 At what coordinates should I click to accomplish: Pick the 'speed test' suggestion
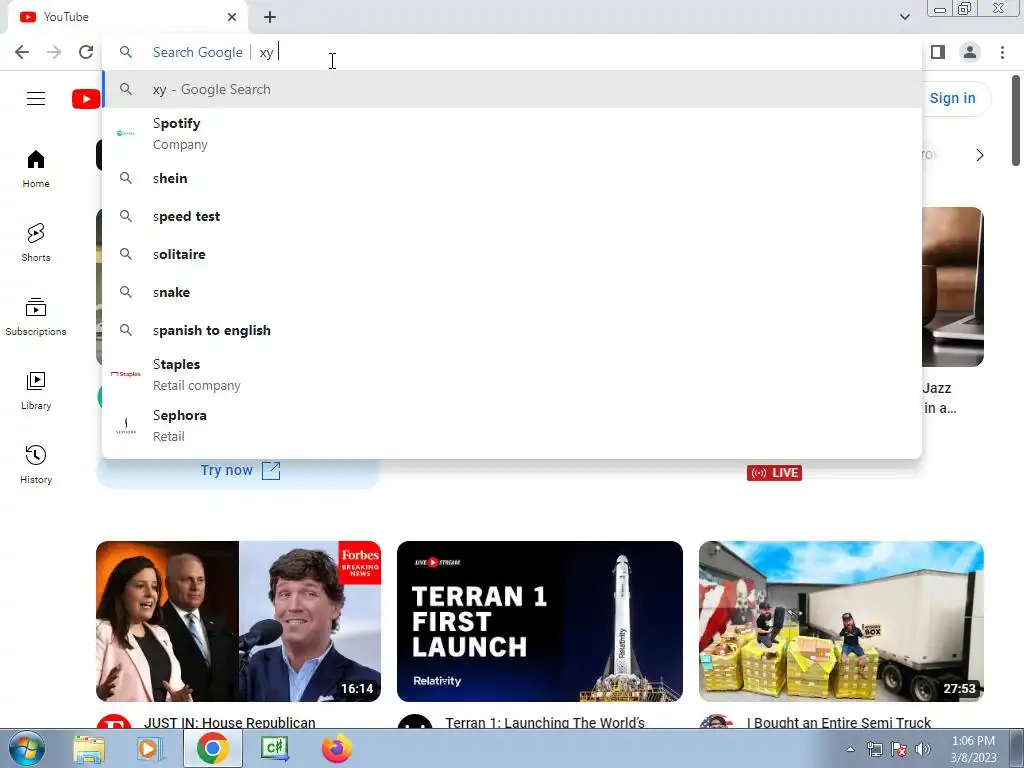click(x=512, y=216)
